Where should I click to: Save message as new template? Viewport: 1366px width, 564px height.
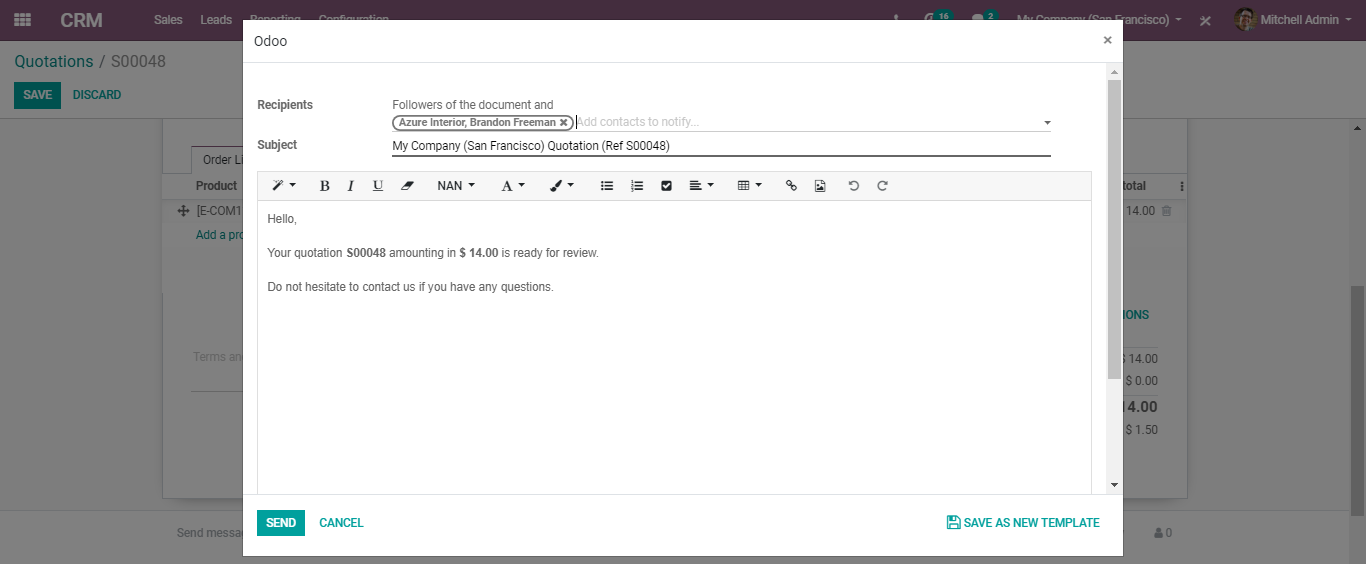[x=1023, y=523]
